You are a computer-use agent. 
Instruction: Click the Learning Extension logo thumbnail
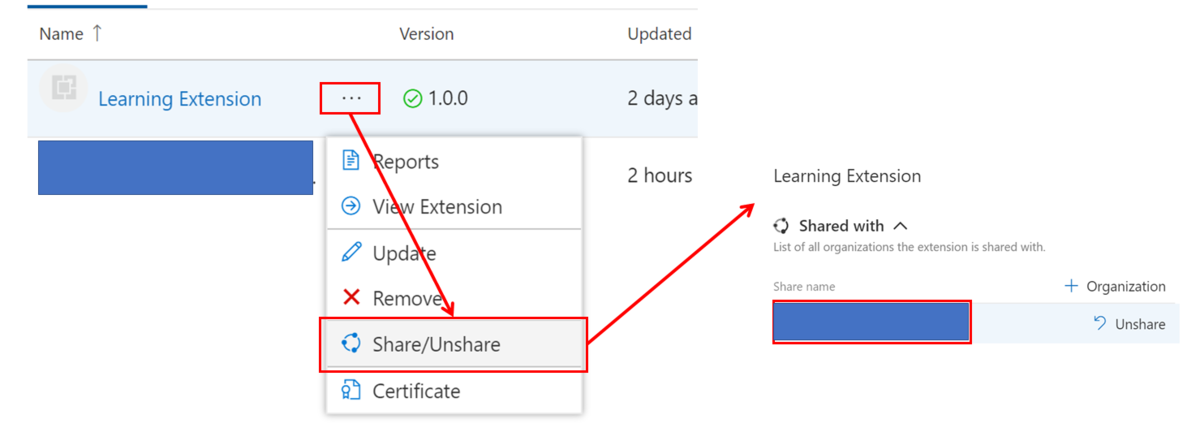(63, 89)
